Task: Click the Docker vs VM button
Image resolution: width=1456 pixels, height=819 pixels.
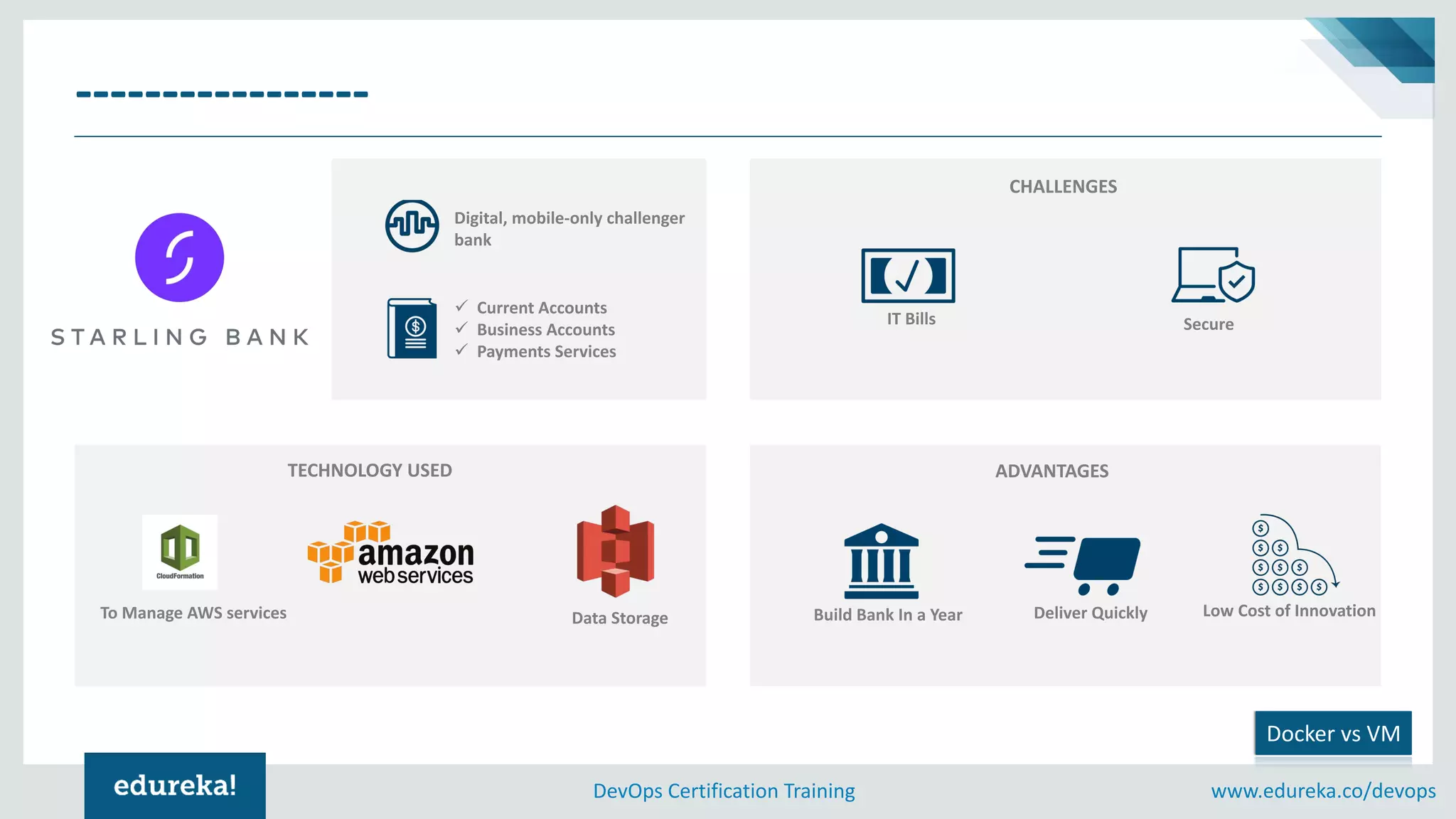Action: (x=1333, y=733)
